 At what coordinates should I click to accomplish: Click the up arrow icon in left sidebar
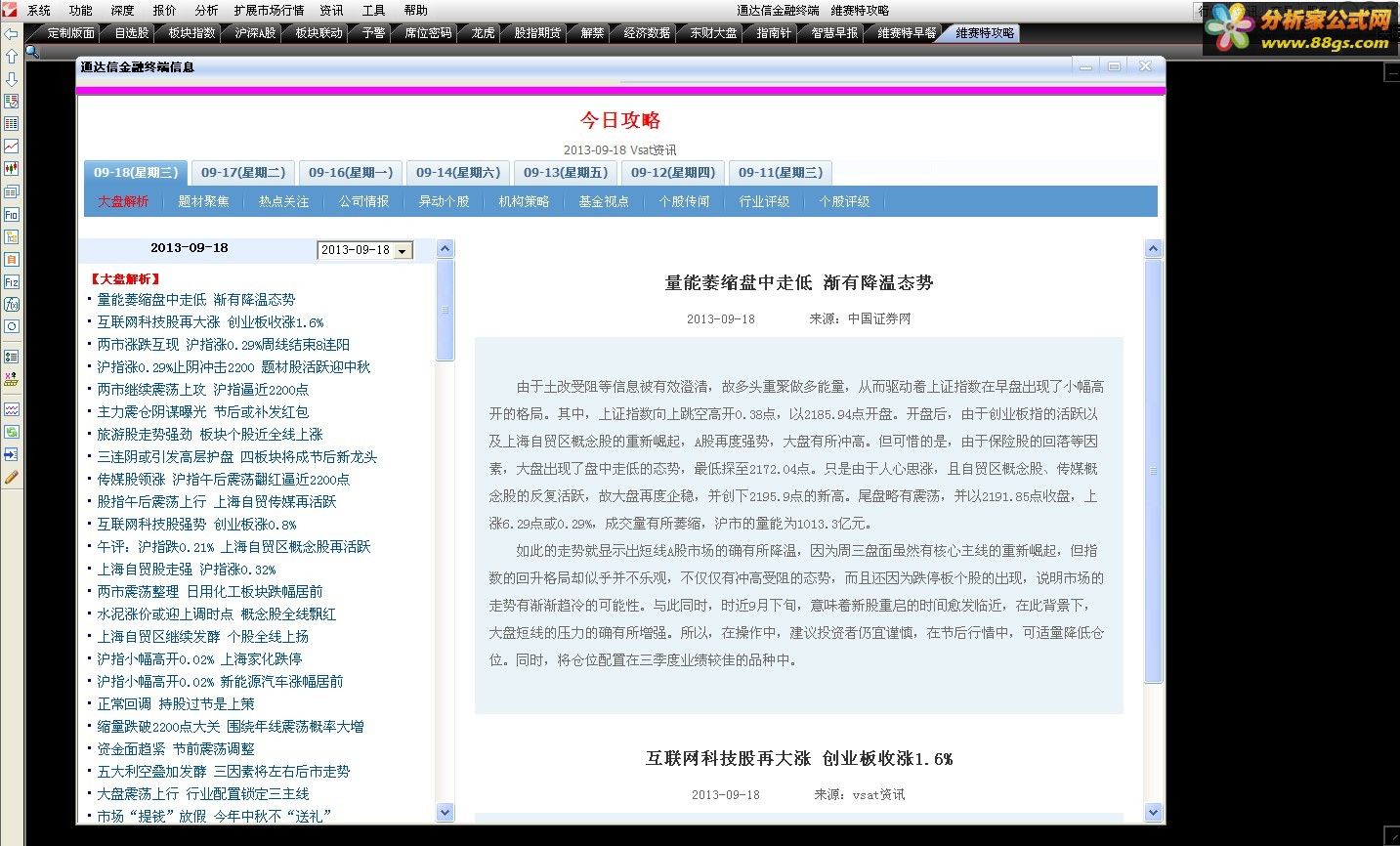[x=12, y=57]
